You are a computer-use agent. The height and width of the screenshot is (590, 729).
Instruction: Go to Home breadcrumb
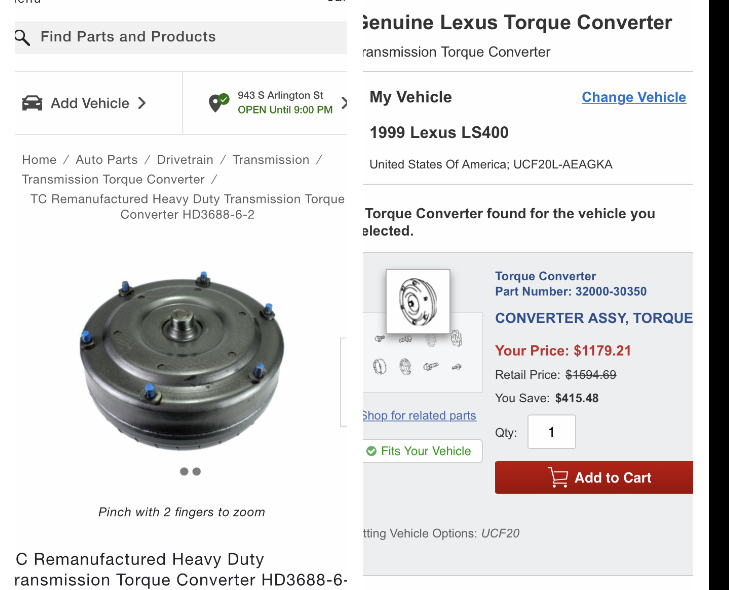pos(39,159)
